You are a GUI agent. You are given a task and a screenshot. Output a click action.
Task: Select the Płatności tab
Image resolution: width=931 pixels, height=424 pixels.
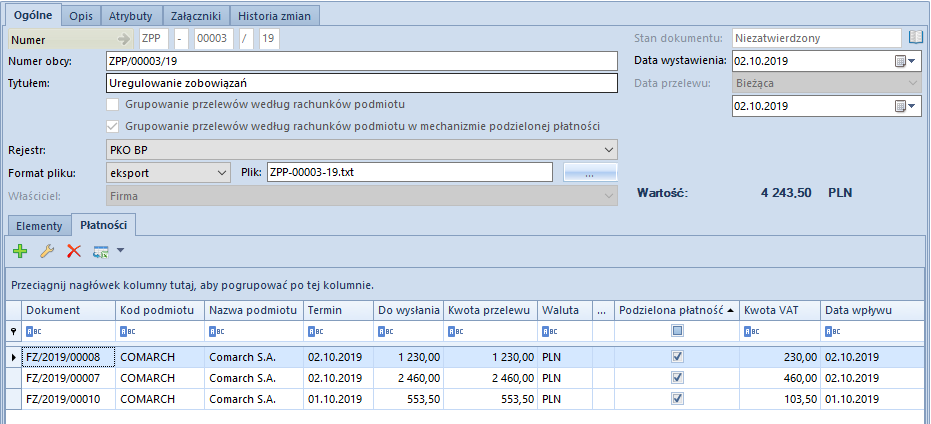pyautogui.click(x=104, y=224)
